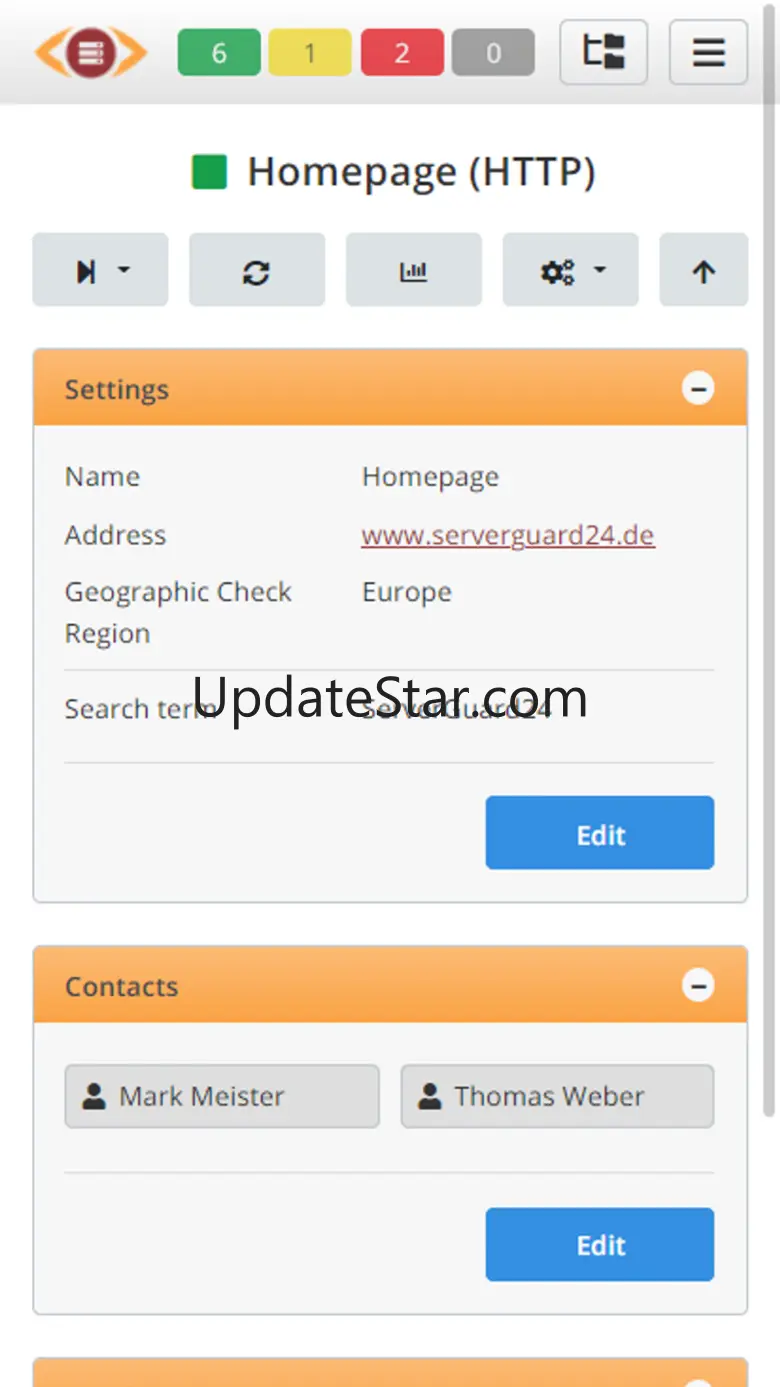The height and width of the screenshot is (1387, 780).
Task: Click the Settings panel header
Action: (x=390, y=388)
